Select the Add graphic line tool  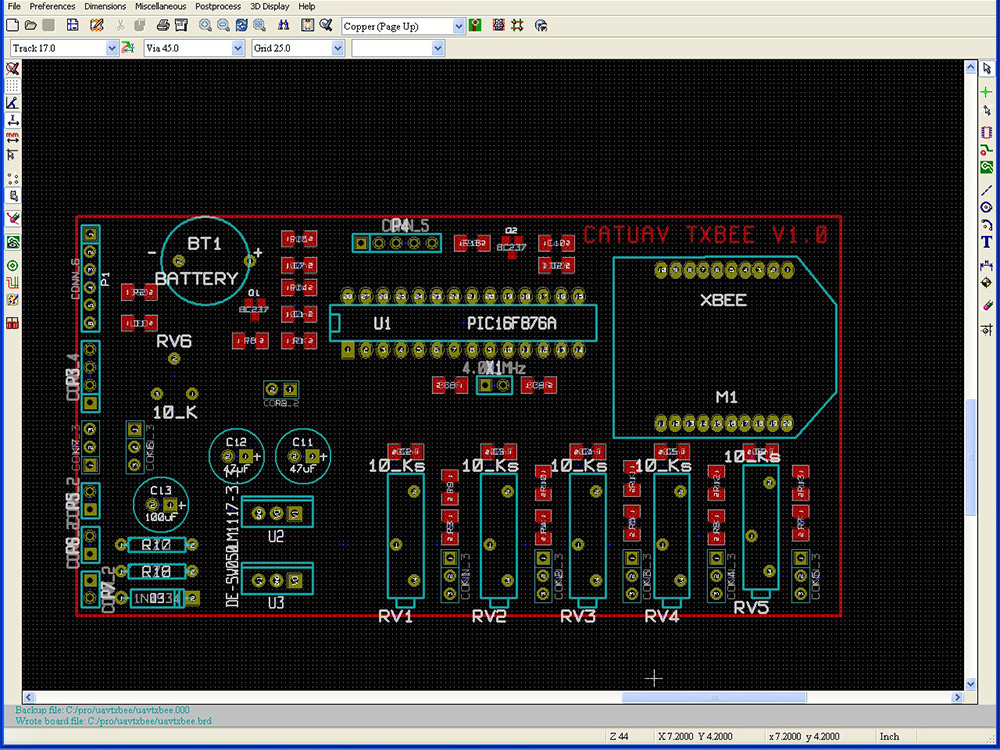(x=987, y=190)
